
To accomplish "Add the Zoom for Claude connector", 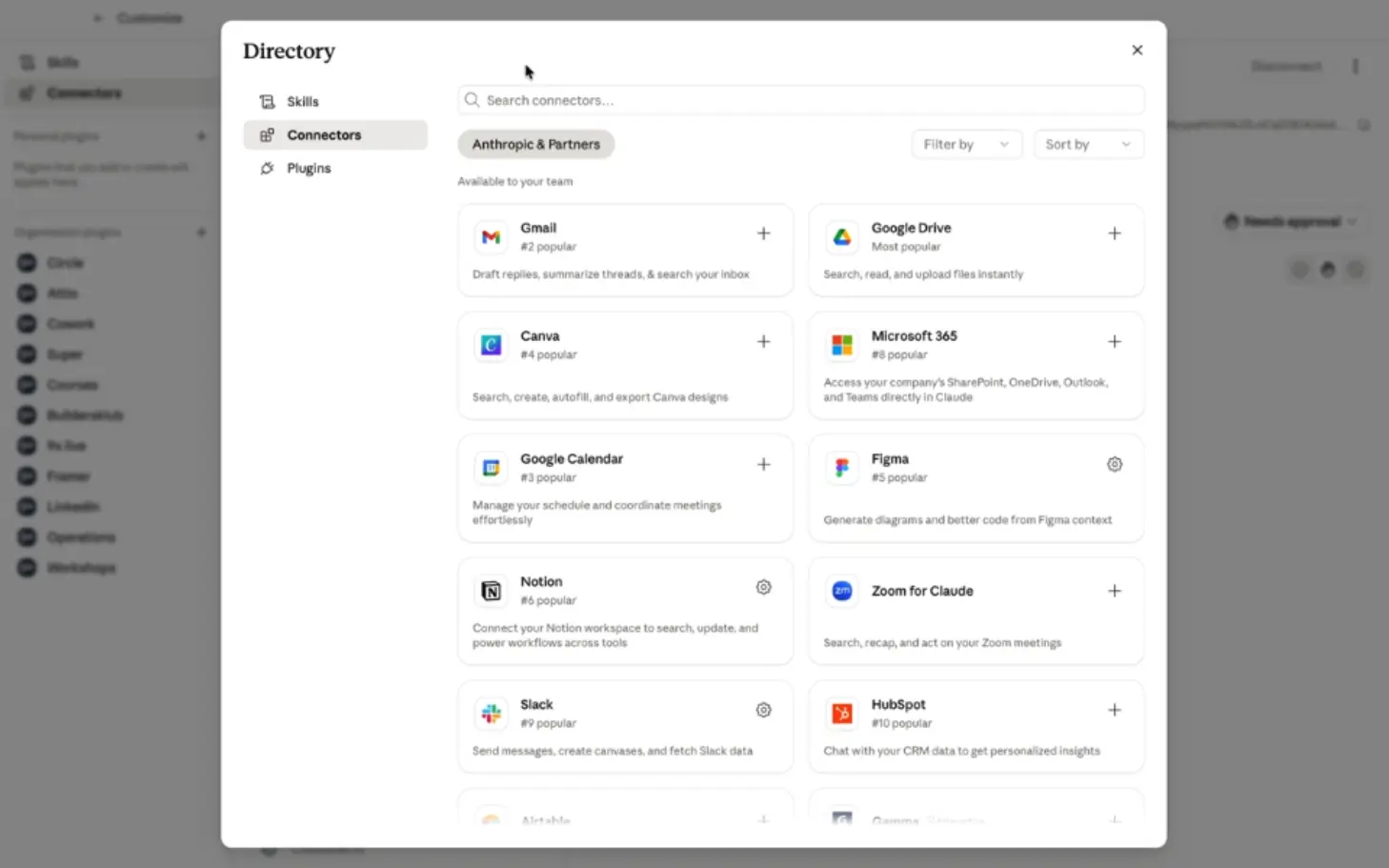I will tap(1114, 591).
